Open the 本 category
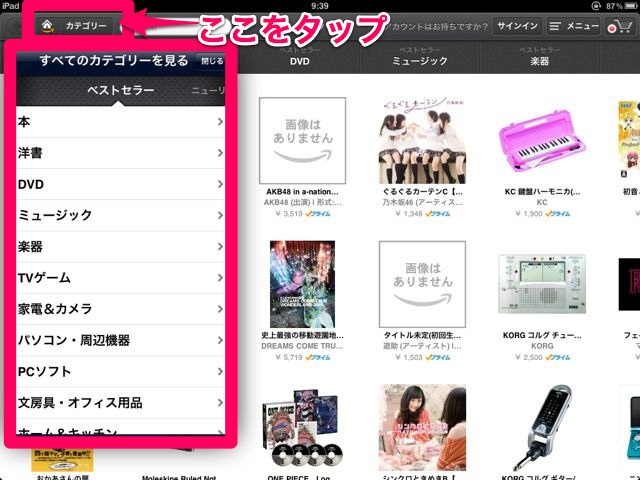Viewport: 640px width, 480px height. pyautogui.click(x=120, y=122)
